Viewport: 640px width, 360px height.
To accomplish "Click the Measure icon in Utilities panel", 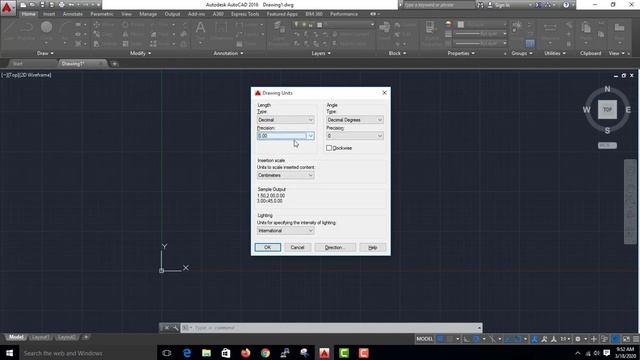I will click(x=550, y=27).
